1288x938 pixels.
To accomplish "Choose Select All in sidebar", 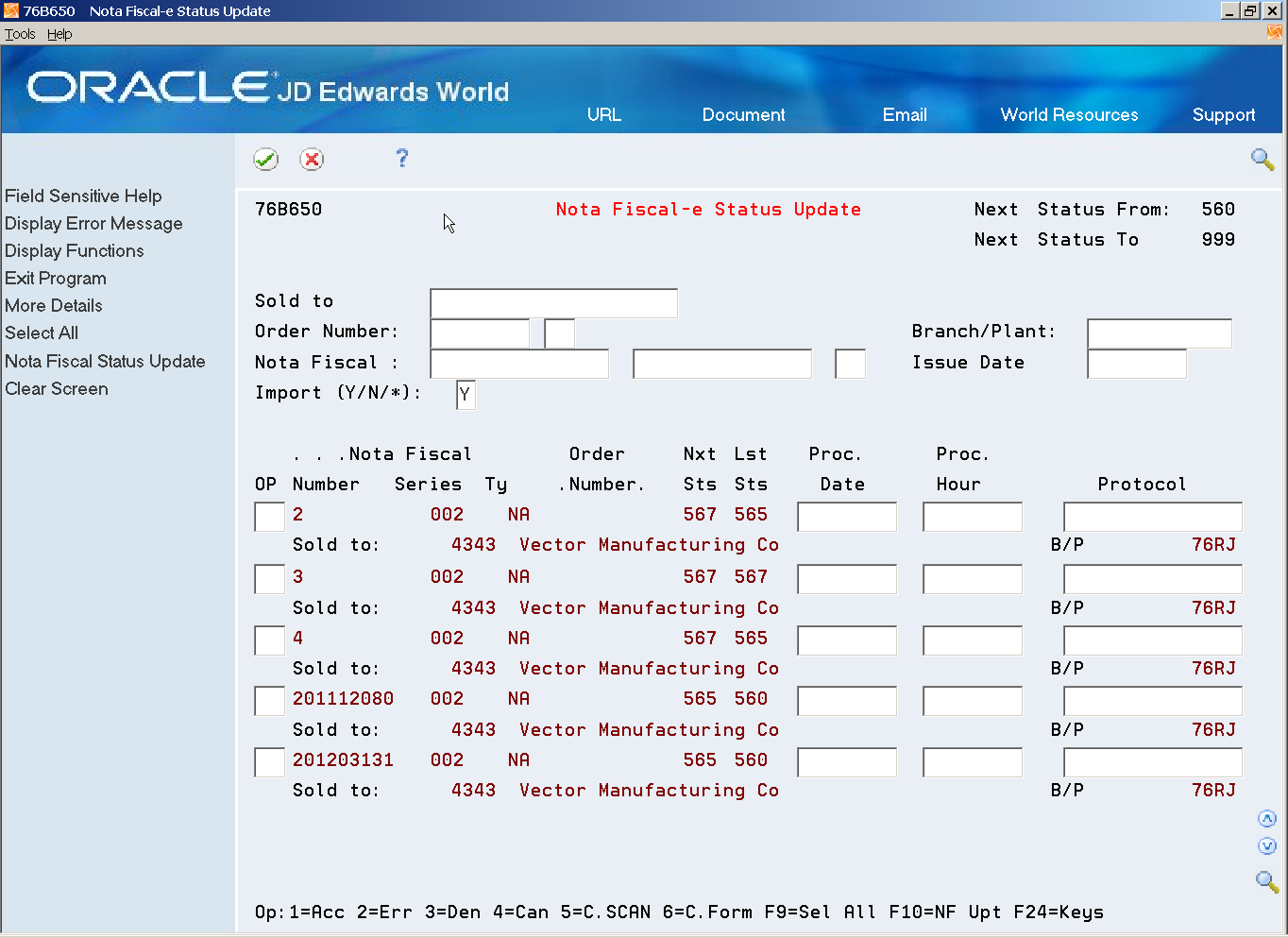I will (42, 333).
